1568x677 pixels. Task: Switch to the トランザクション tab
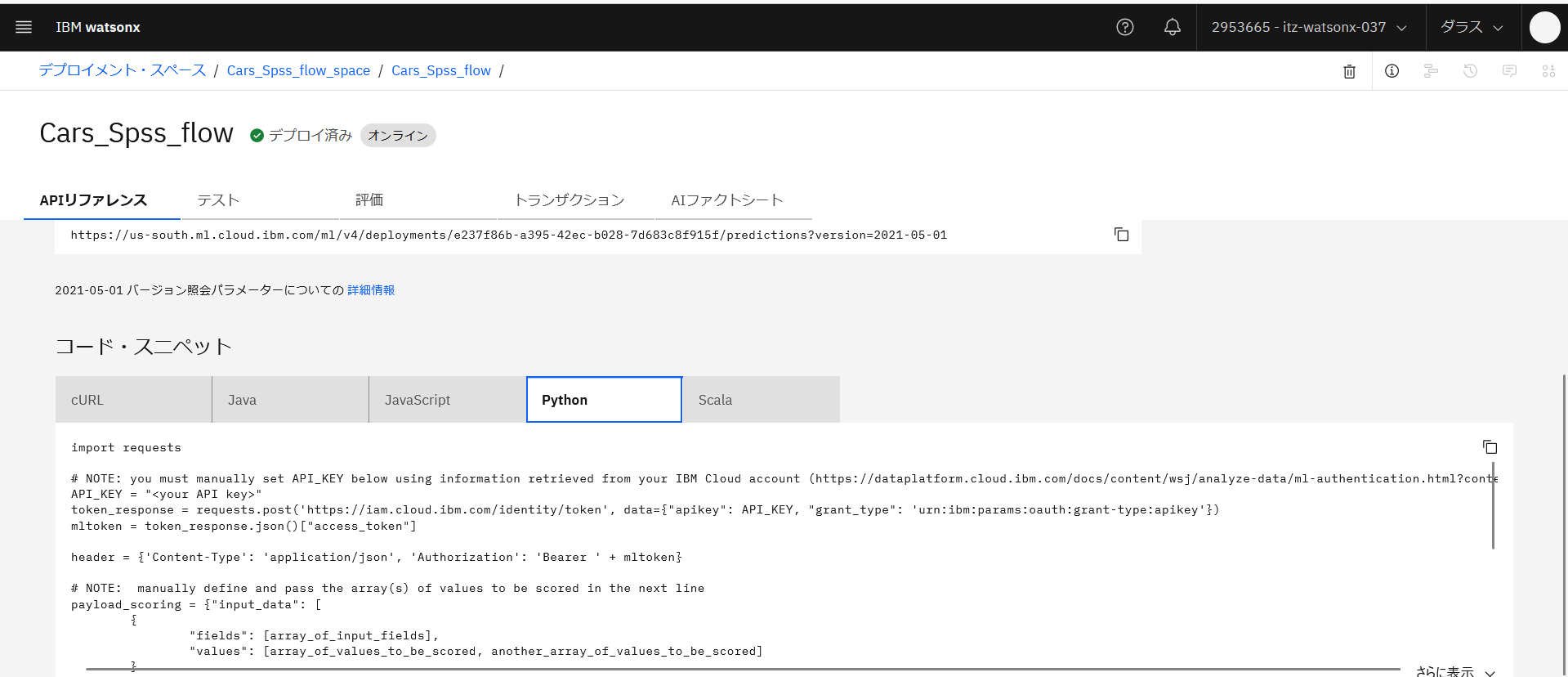(x=576, y=200)
